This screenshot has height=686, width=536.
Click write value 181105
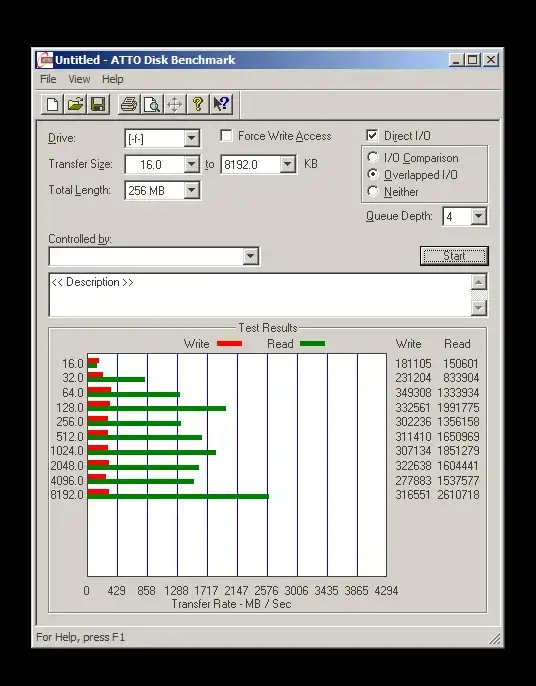[x=413, y=364]
